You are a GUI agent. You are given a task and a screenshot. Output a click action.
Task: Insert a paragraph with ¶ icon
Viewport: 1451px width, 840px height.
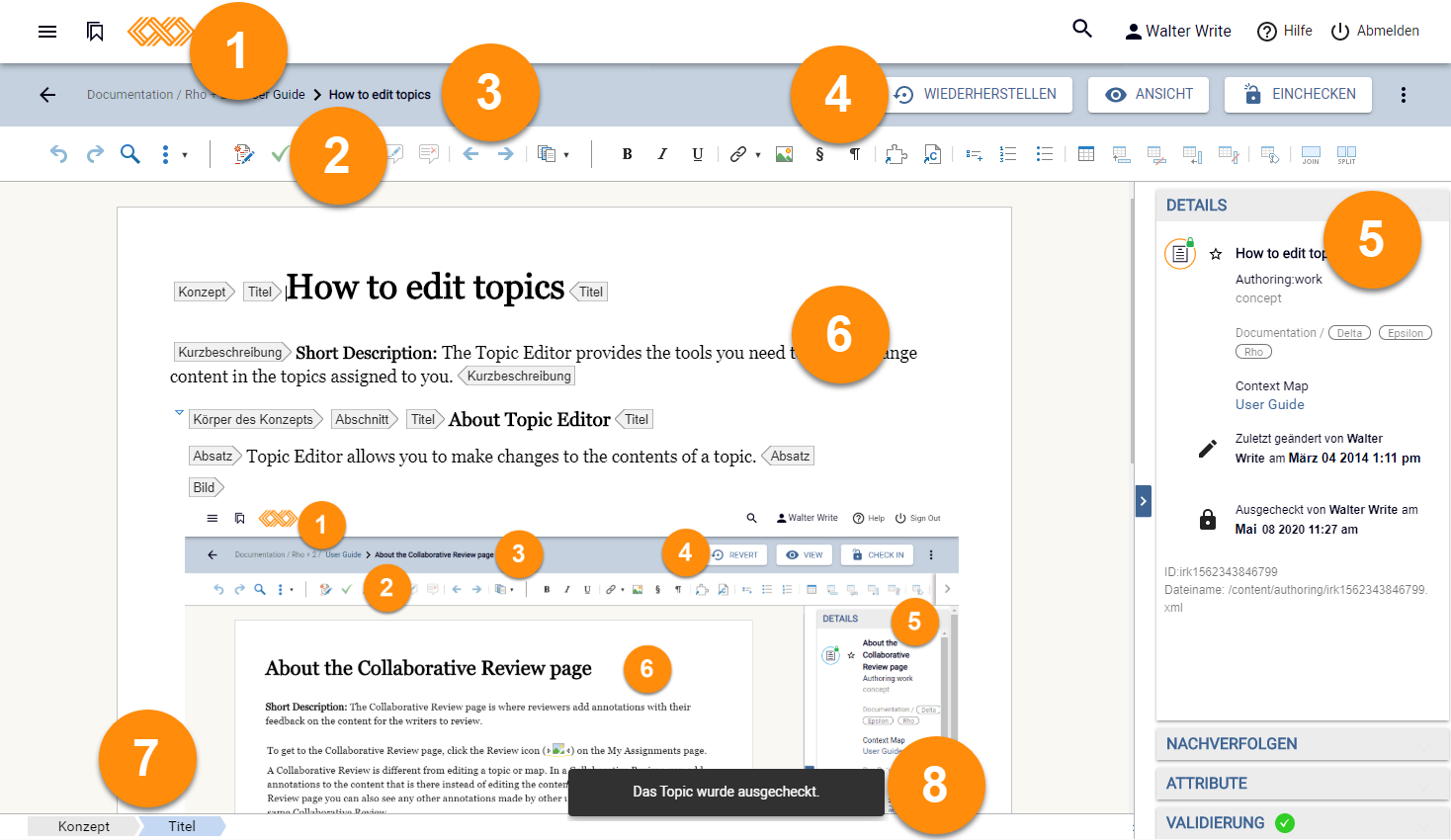(855, 154)
